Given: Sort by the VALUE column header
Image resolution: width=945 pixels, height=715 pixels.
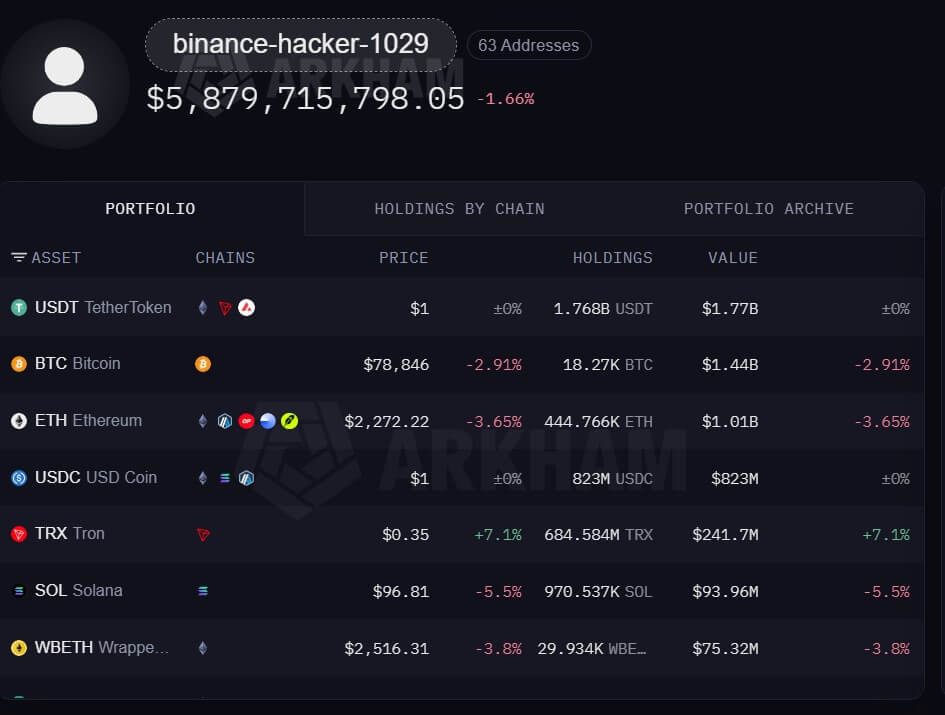Looking at the screenshot, I should [x=732, y=257].
